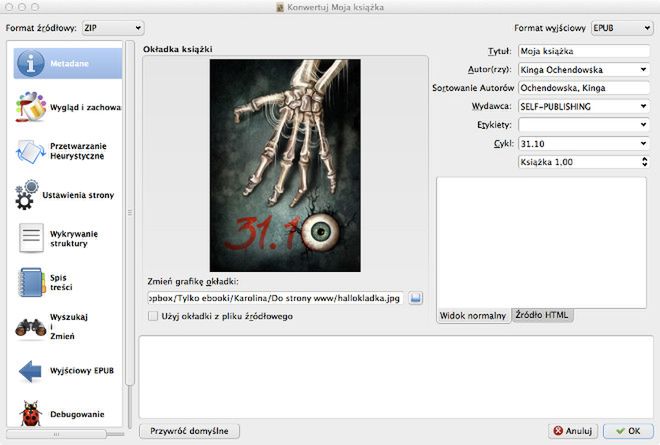
Task: Open Debugowanie ladybug icon
Action: 30,414
